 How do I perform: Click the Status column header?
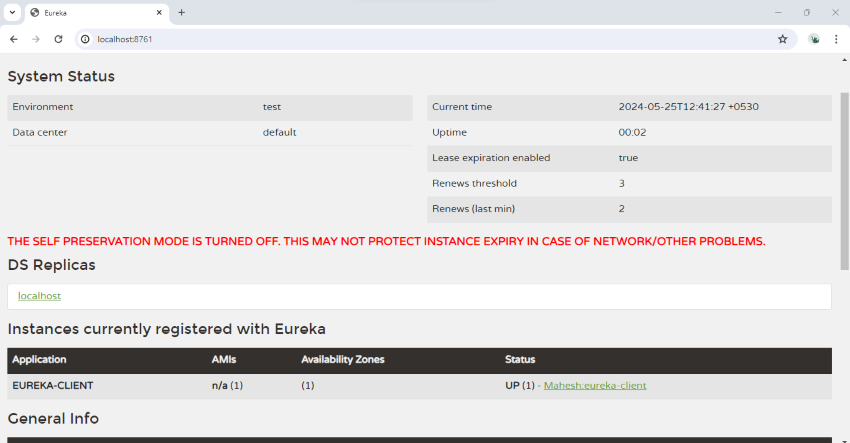[520, 359]
